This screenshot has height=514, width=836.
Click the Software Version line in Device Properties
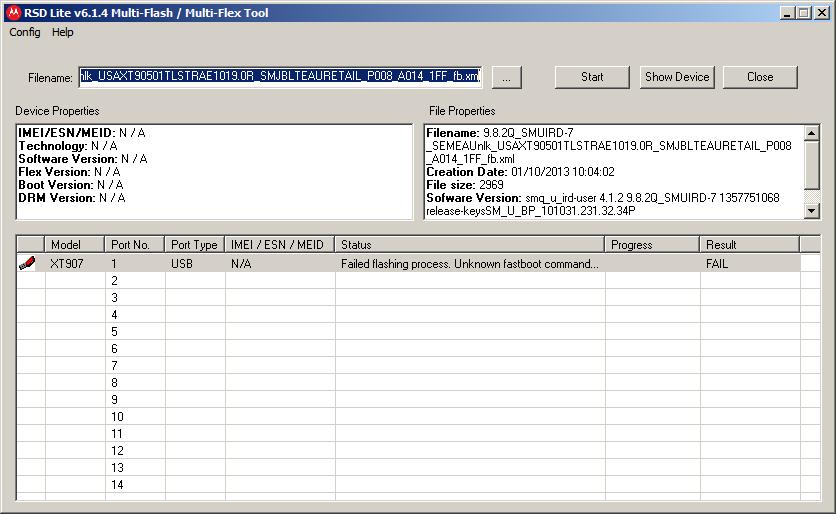(83, 159)
